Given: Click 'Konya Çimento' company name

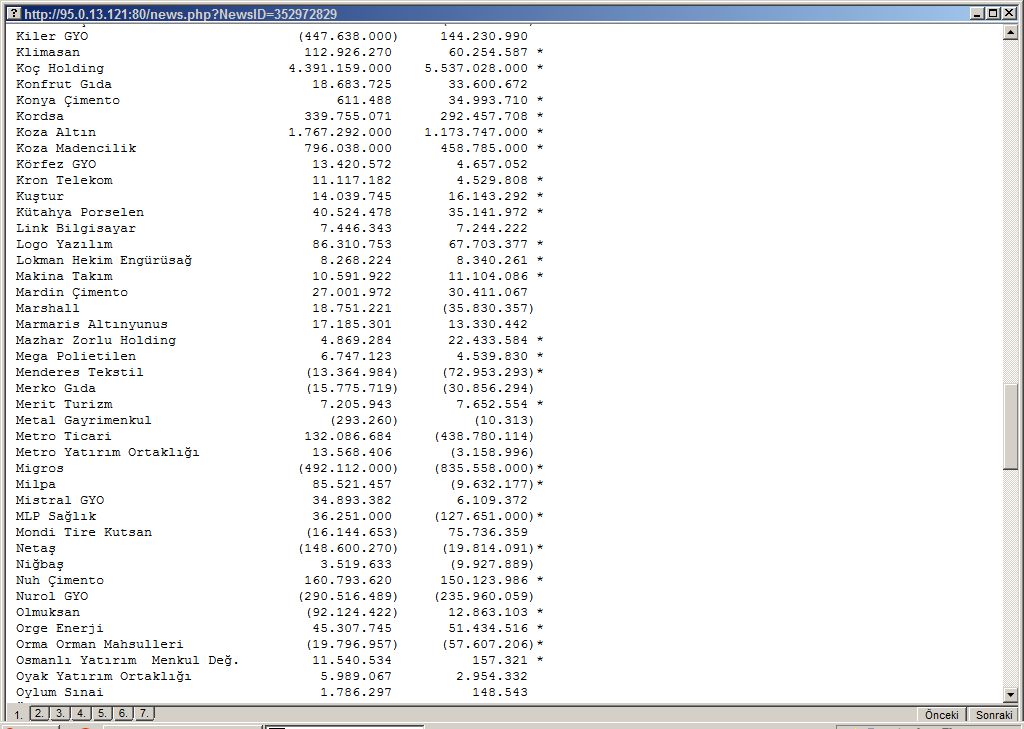Looking at the screenshot, I should [x=68, y=101].
